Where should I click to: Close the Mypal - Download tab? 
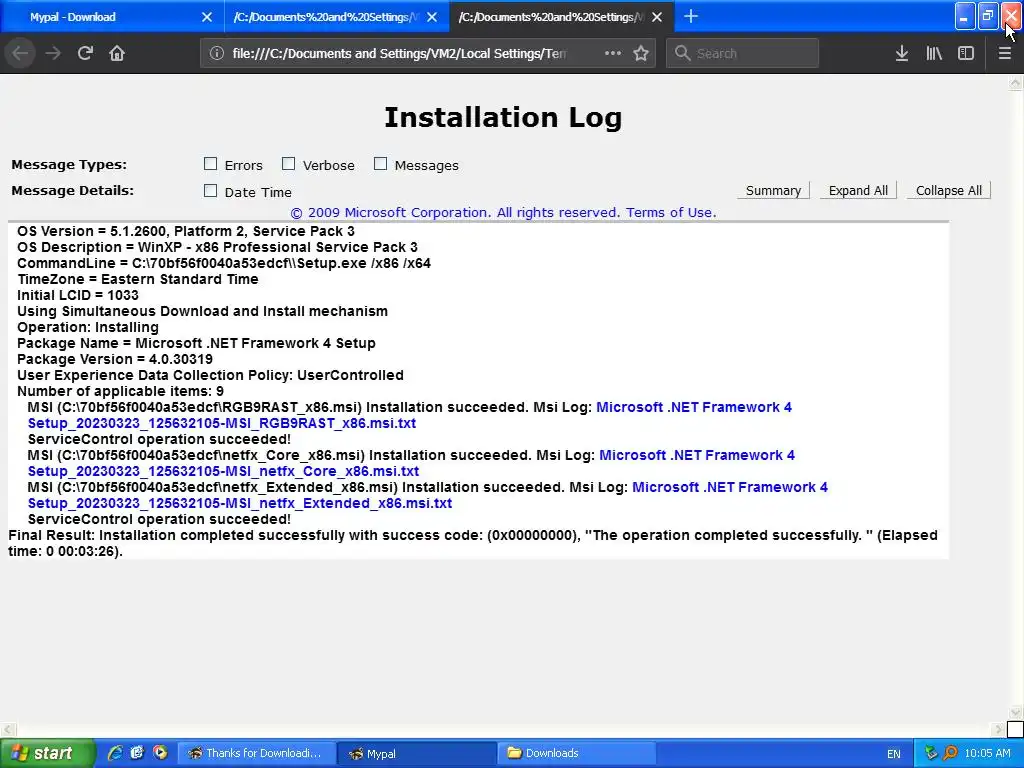click(207, 17)
